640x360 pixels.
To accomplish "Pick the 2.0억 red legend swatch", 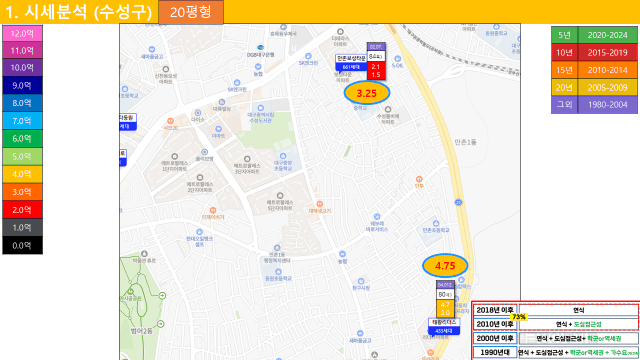I will [22, 210].
